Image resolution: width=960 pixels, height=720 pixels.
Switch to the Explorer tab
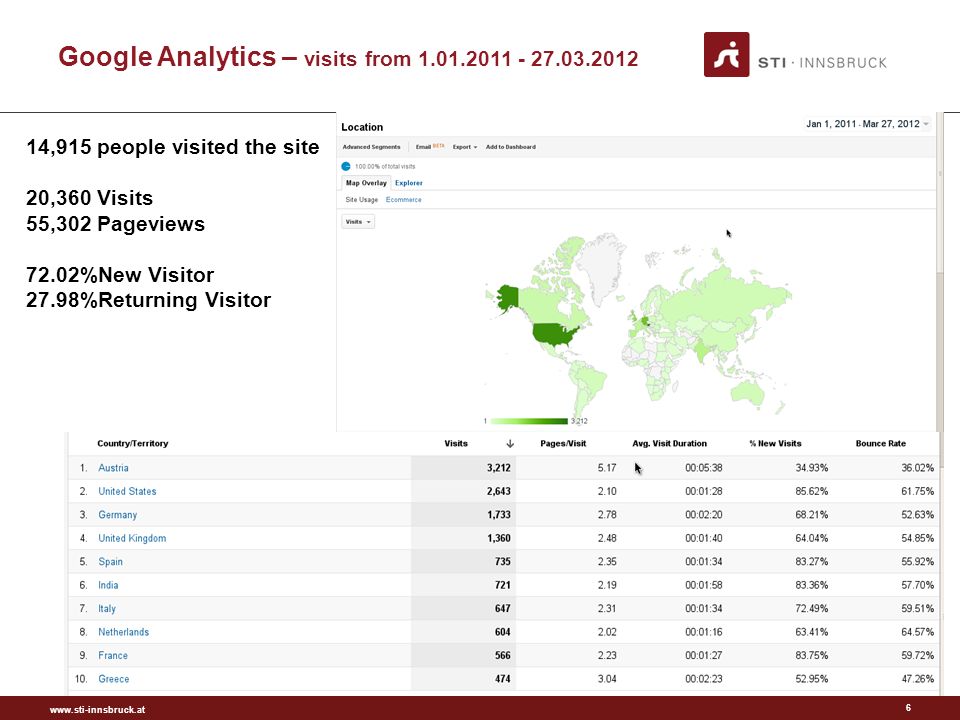[408, 183]
